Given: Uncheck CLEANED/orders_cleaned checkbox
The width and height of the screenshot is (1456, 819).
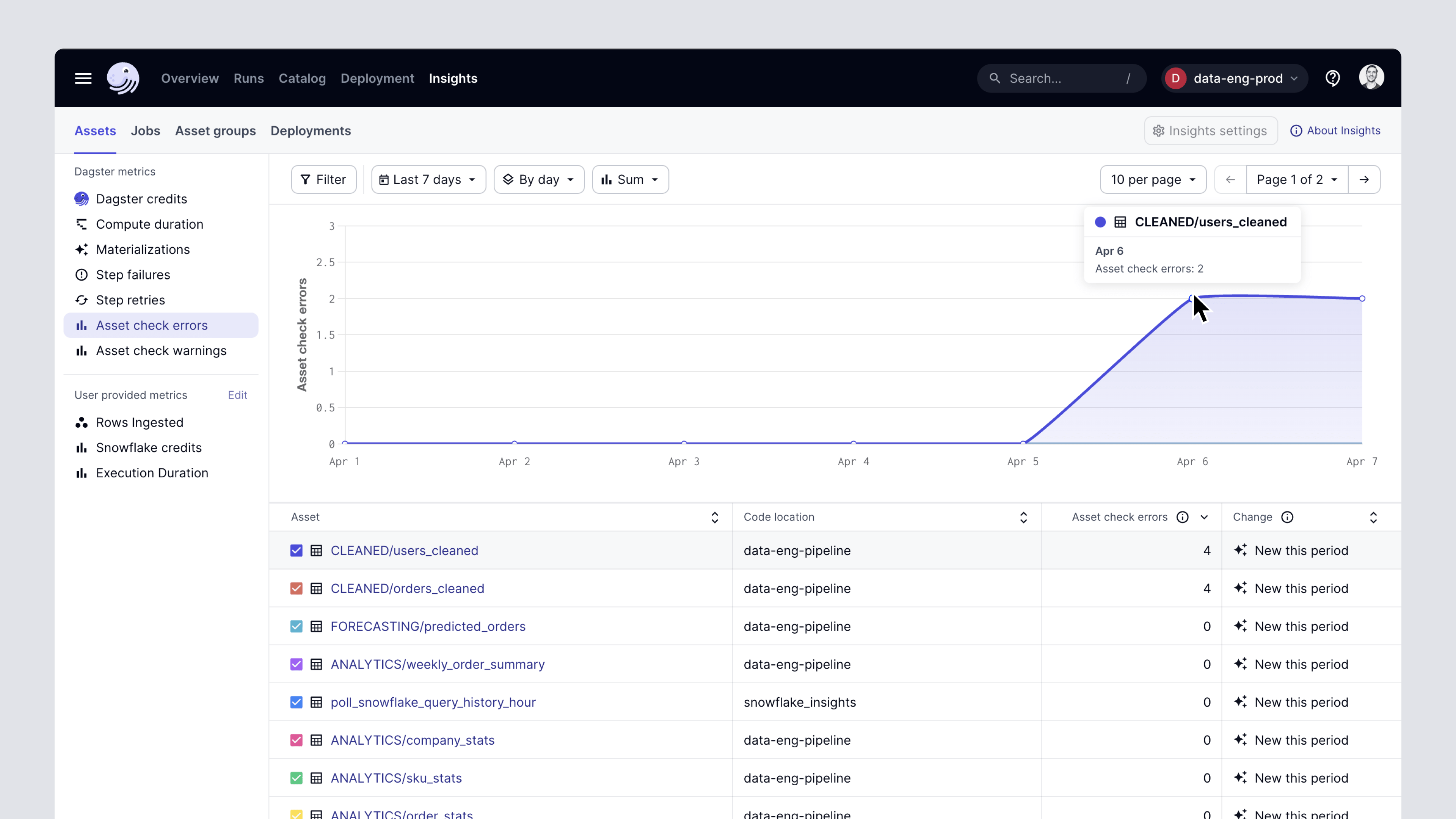Looking at the screenshot, I should pos(296,588).
